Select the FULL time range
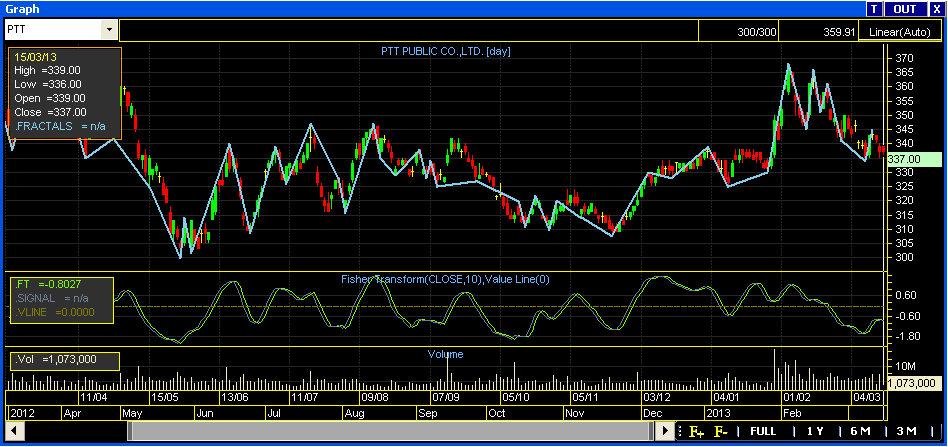Image resolution: width=948 pixels, height=447 pixels. coord(763,431)
